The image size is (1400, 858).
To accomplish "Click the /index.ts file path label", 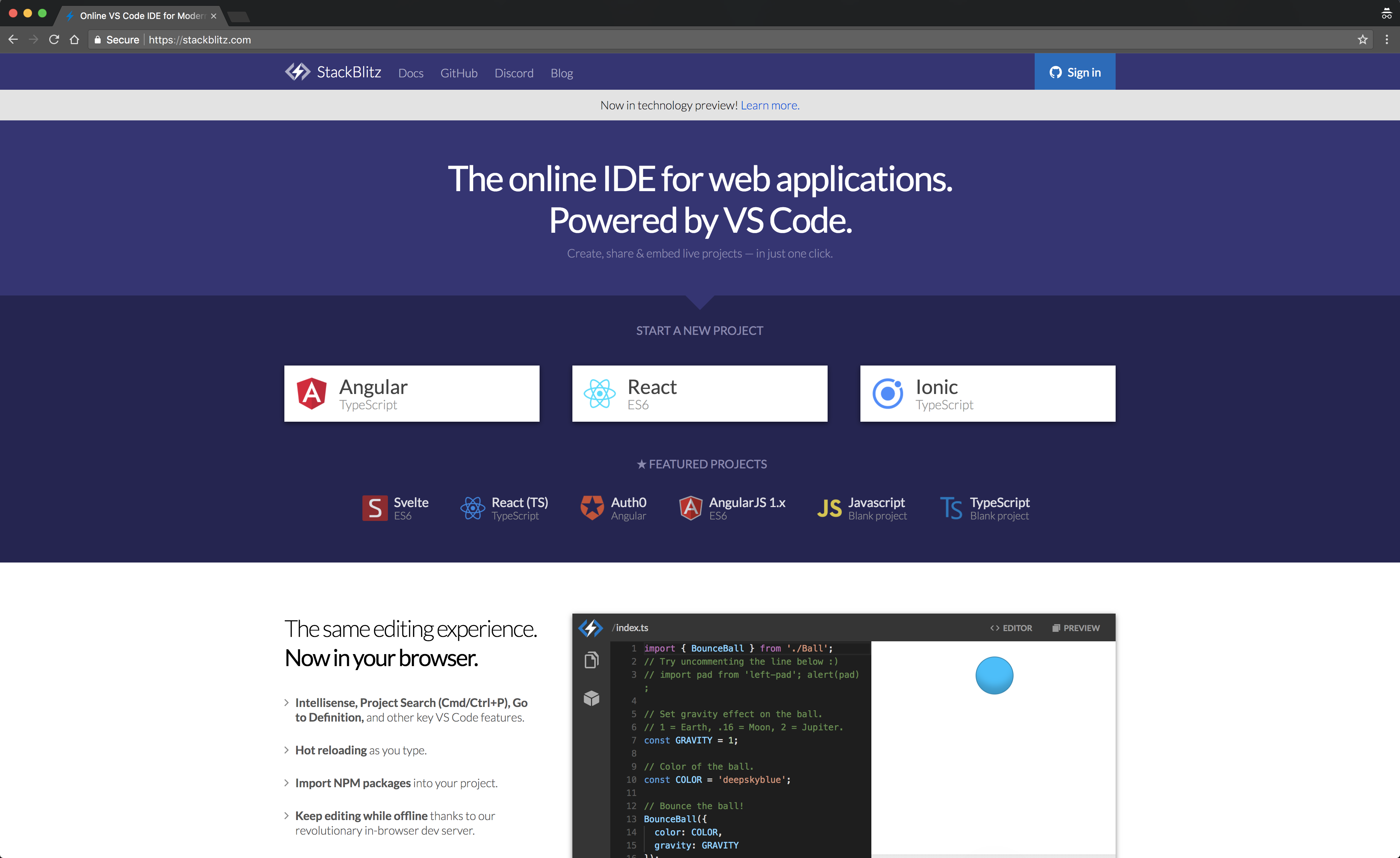I will (630, 628).
